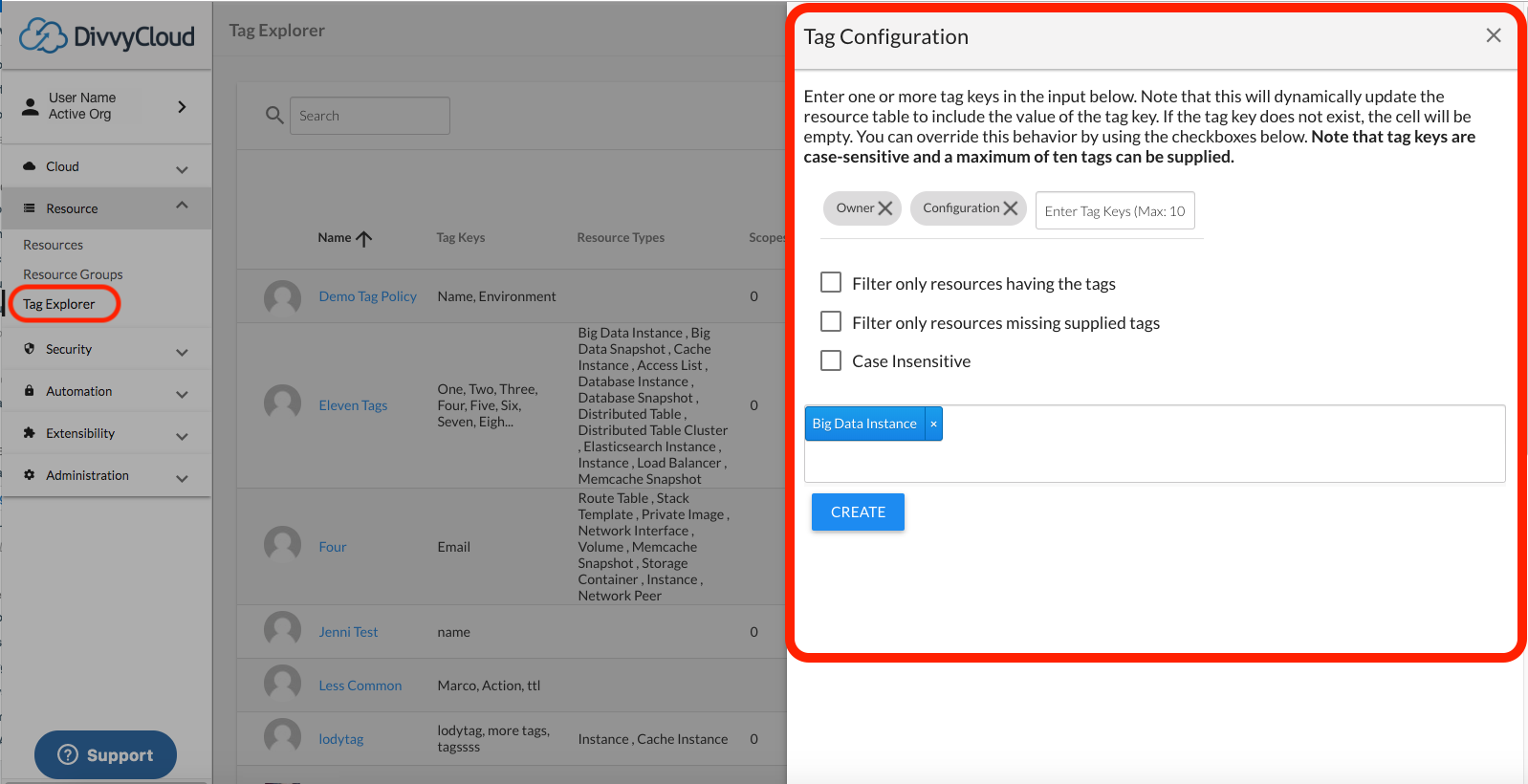Click the Cloud icon in sidebar

tap(29, 166)
